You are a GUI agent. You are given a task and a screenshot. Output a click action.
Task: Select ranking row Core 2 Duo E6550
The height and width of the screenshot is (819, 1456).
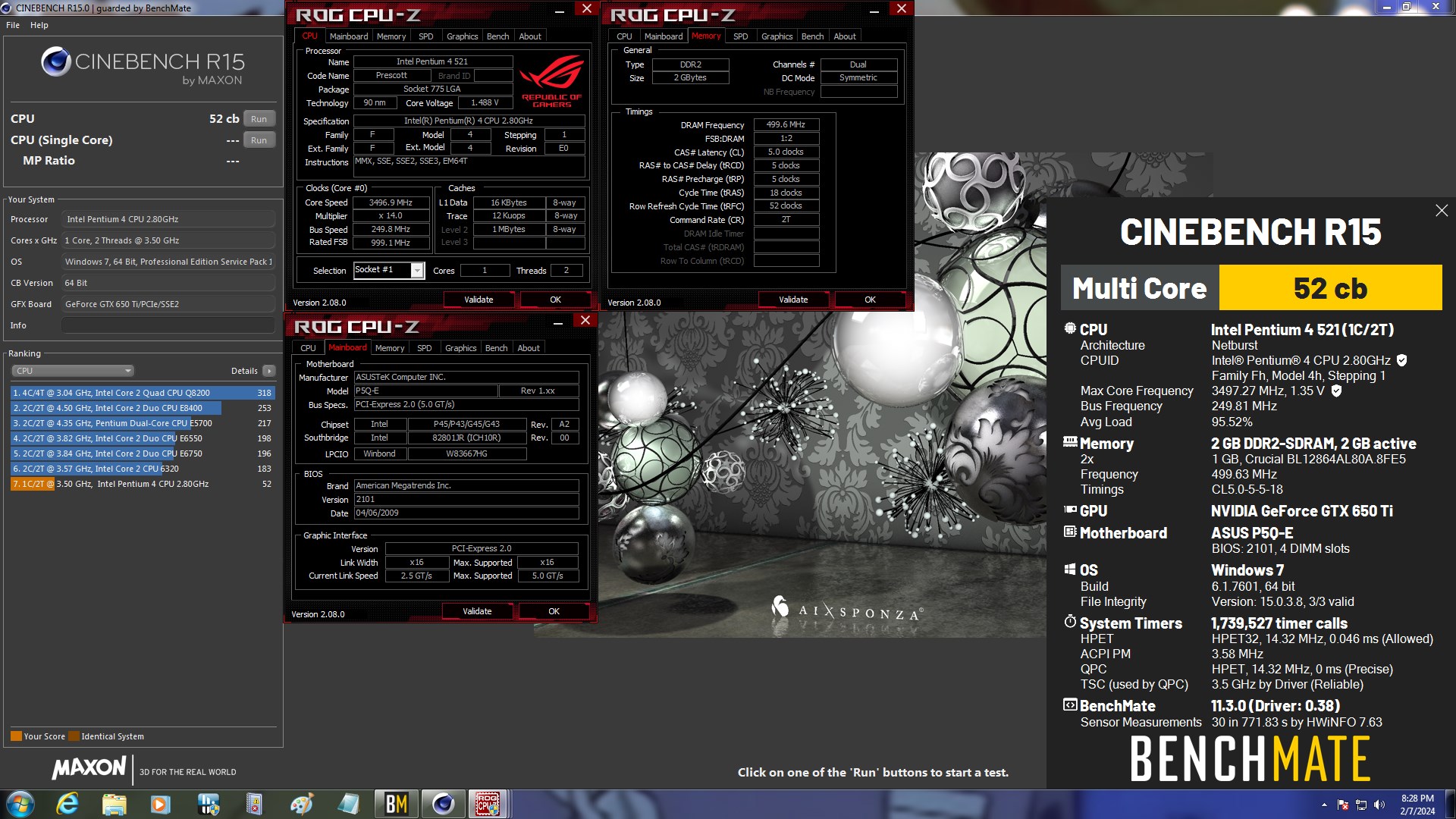[143, 438]
